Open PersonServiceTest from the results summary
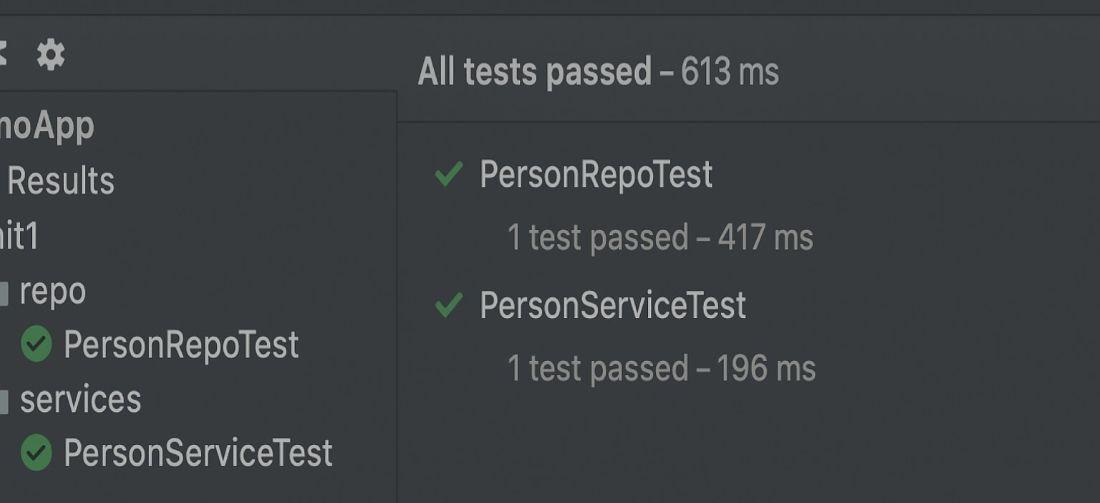The image size is (1100, 503). [x=612, y=305]
